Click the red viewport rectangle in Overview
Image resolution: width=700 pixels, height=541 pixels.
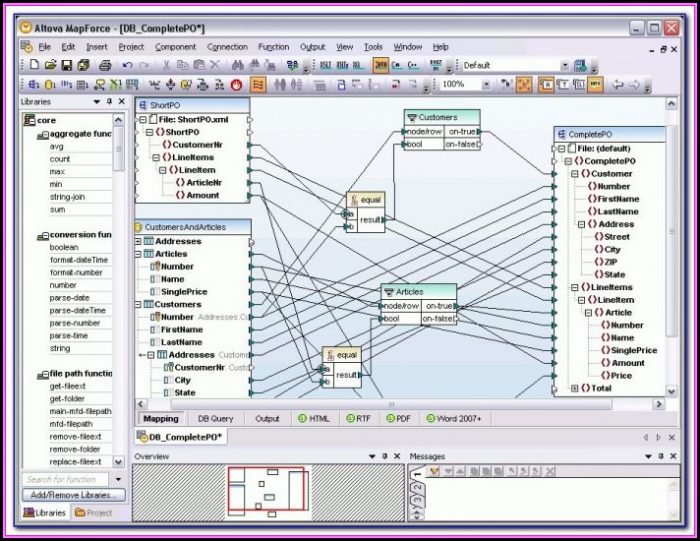[x=266, y=488]
